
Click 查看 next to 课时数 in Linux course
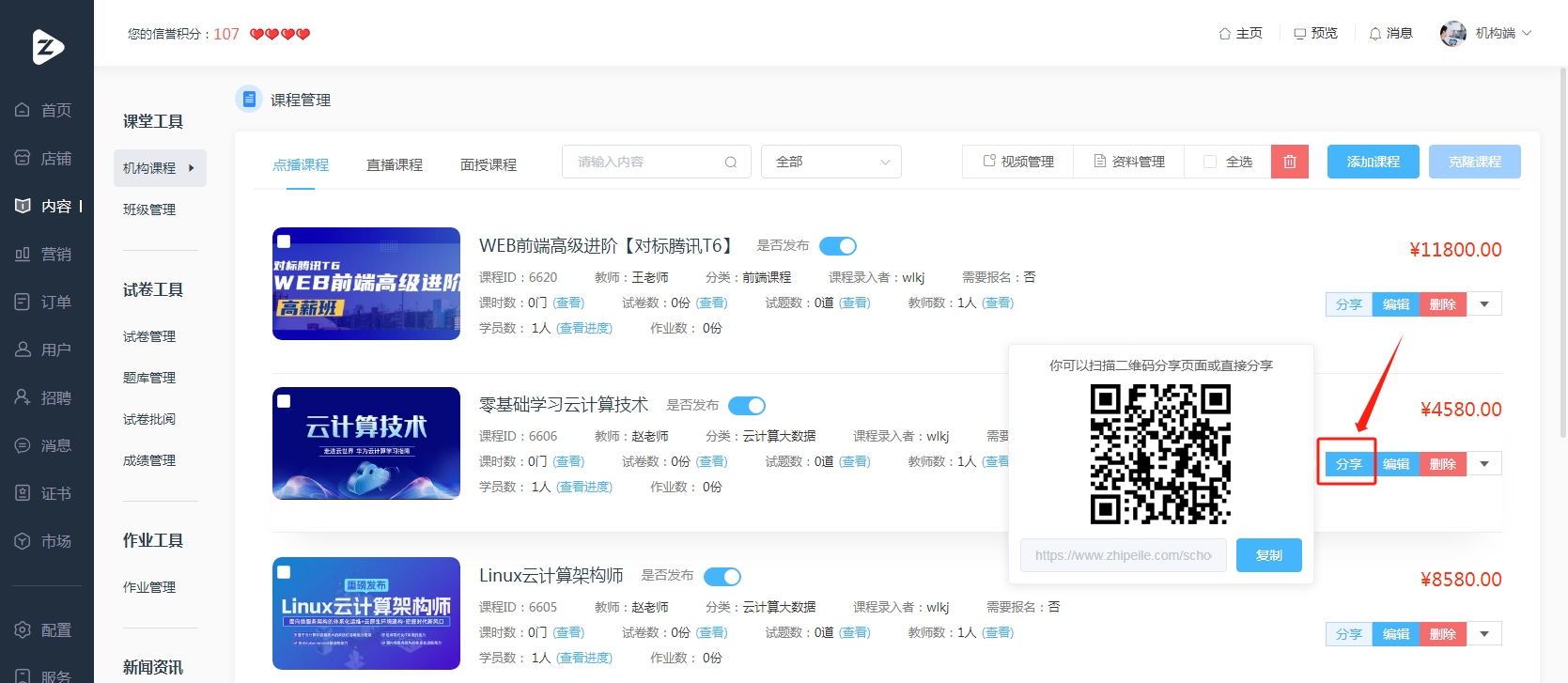click(x=568, y=632)
